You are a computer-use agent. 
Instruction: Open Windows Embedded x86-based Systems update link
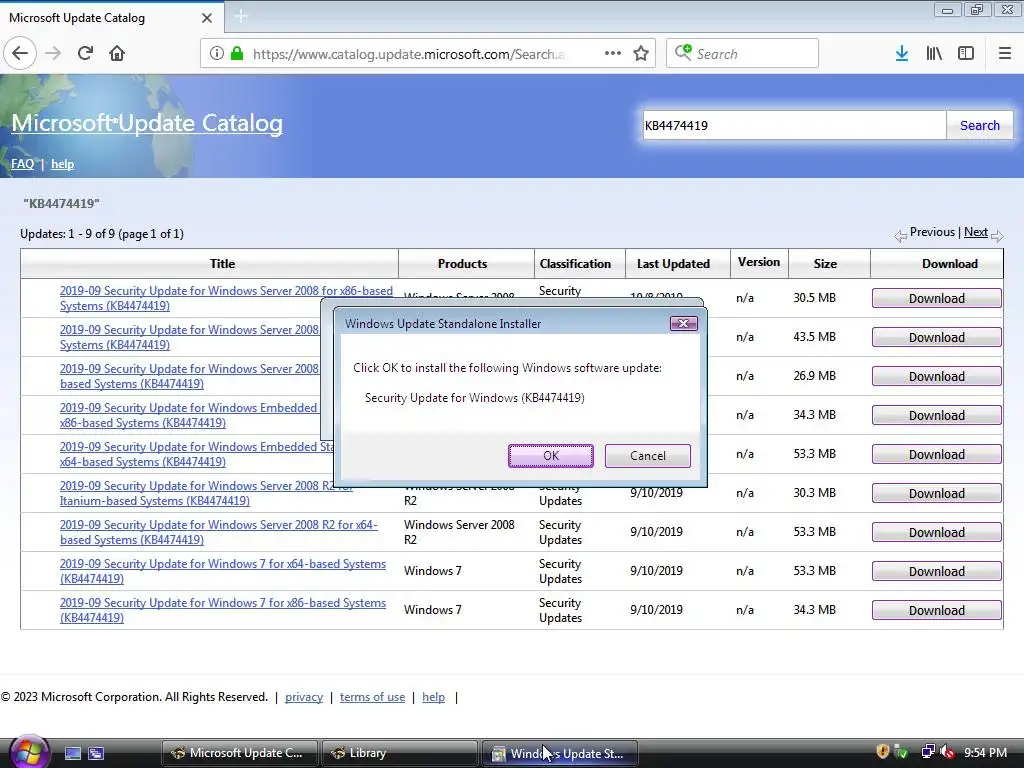tap(189, 415)
